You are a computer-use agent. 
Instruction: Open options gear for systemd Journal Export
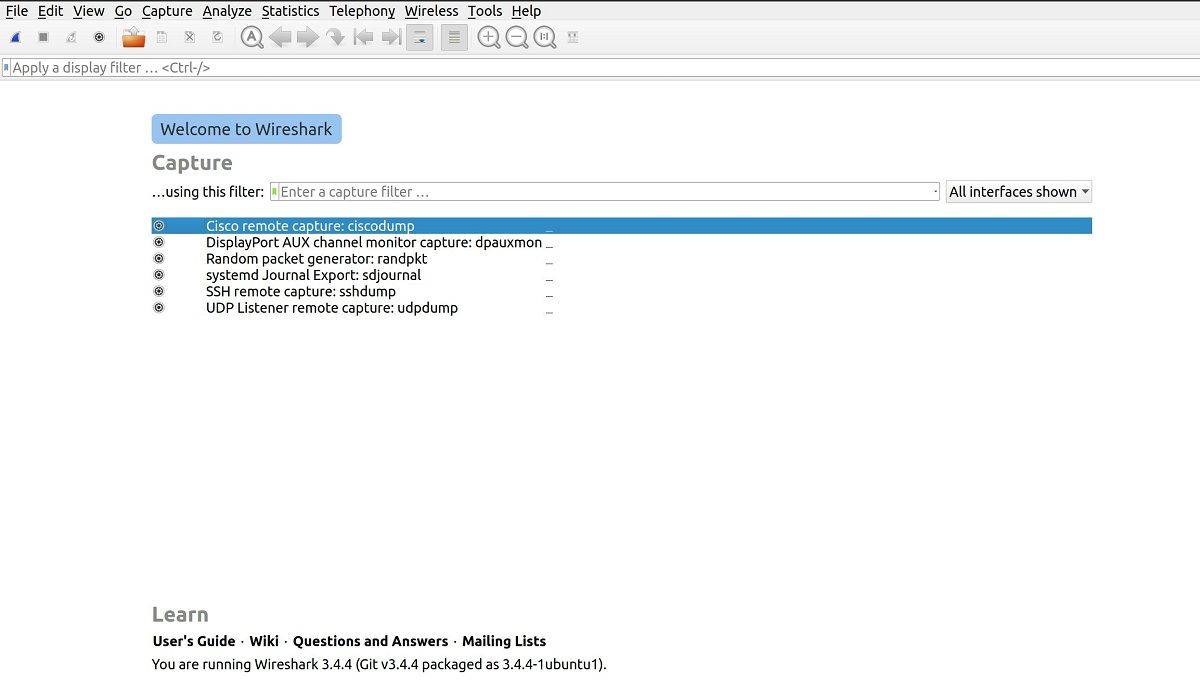click(158, 275)
